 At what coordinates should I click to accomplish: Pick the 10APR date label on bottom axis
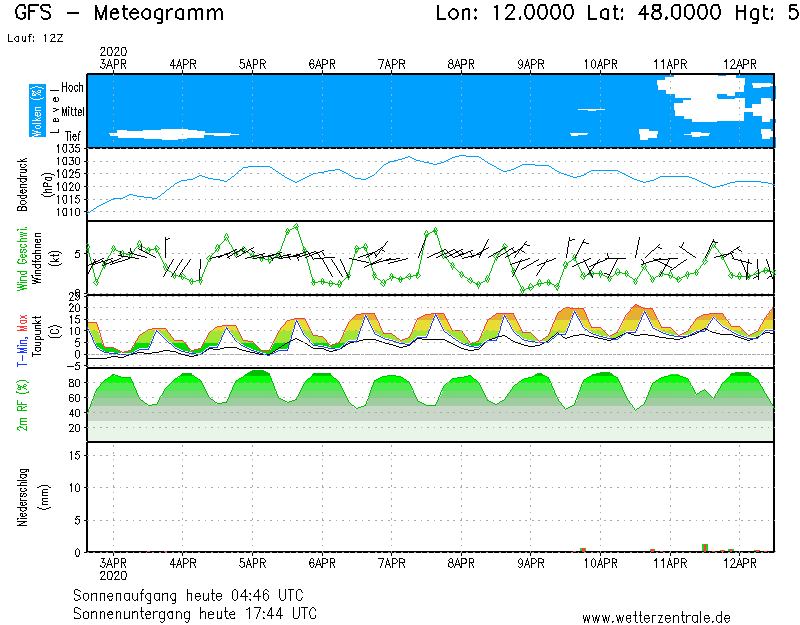click(600, 563)
